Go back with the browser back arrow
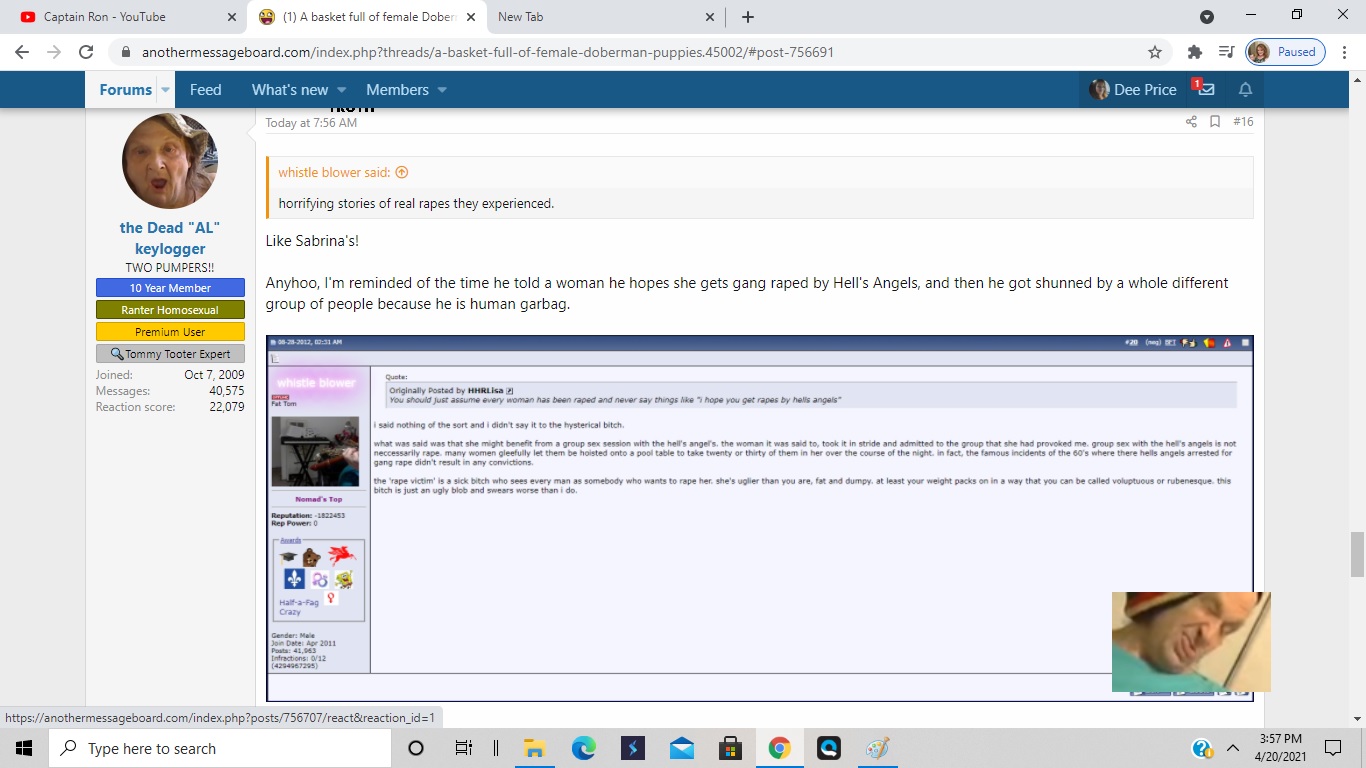This screenshot has width=1366, height=768. click(22, 52)
